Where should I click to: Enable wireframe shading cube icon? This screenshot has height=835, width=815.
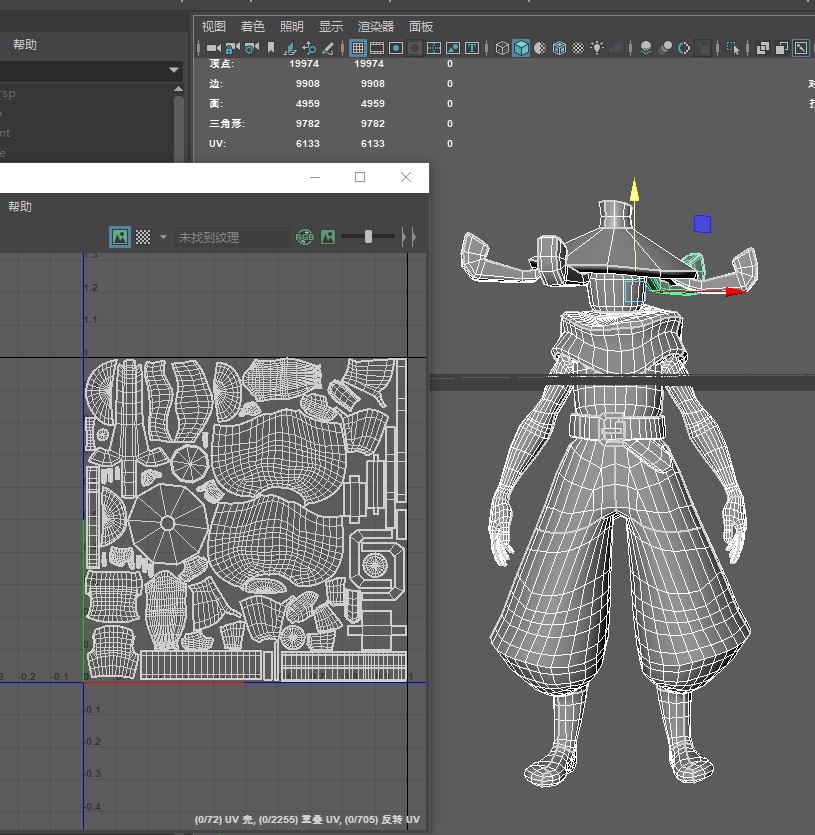click(502, 48)
